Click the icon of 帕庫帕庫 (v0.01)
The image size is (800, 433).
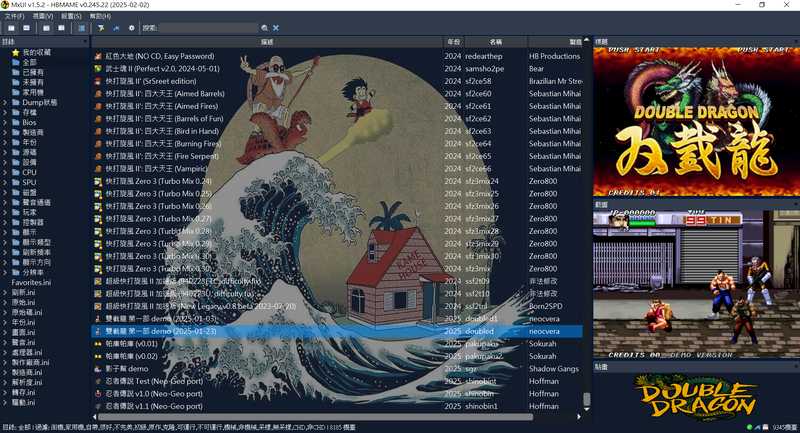point(98,344)
